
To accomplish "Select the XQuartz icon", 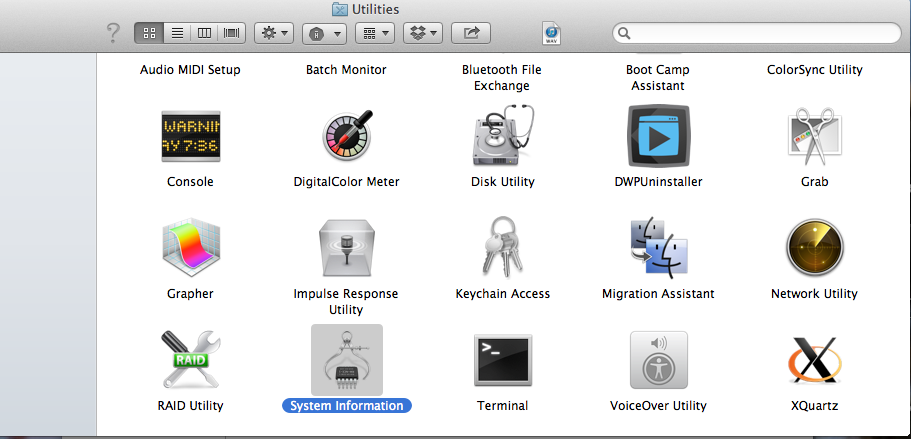I will point(814,359).
